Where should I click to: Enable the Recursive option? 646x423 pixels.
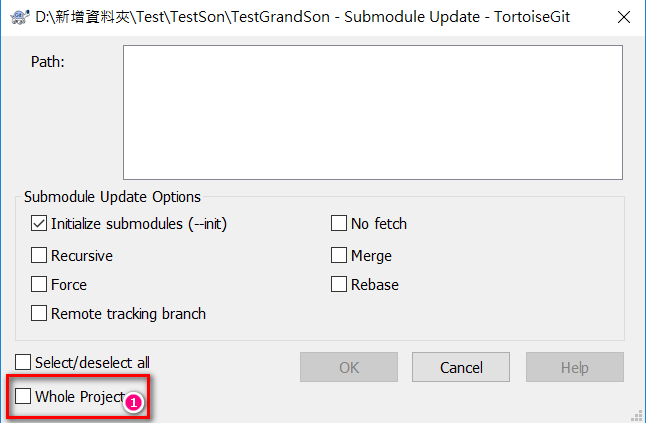(39, 256)
